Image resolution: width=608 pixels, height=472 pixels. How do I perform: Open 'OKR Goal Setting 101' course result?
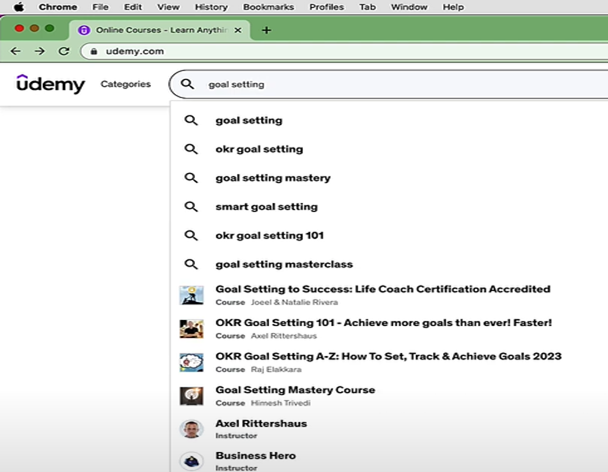[383, 323]
